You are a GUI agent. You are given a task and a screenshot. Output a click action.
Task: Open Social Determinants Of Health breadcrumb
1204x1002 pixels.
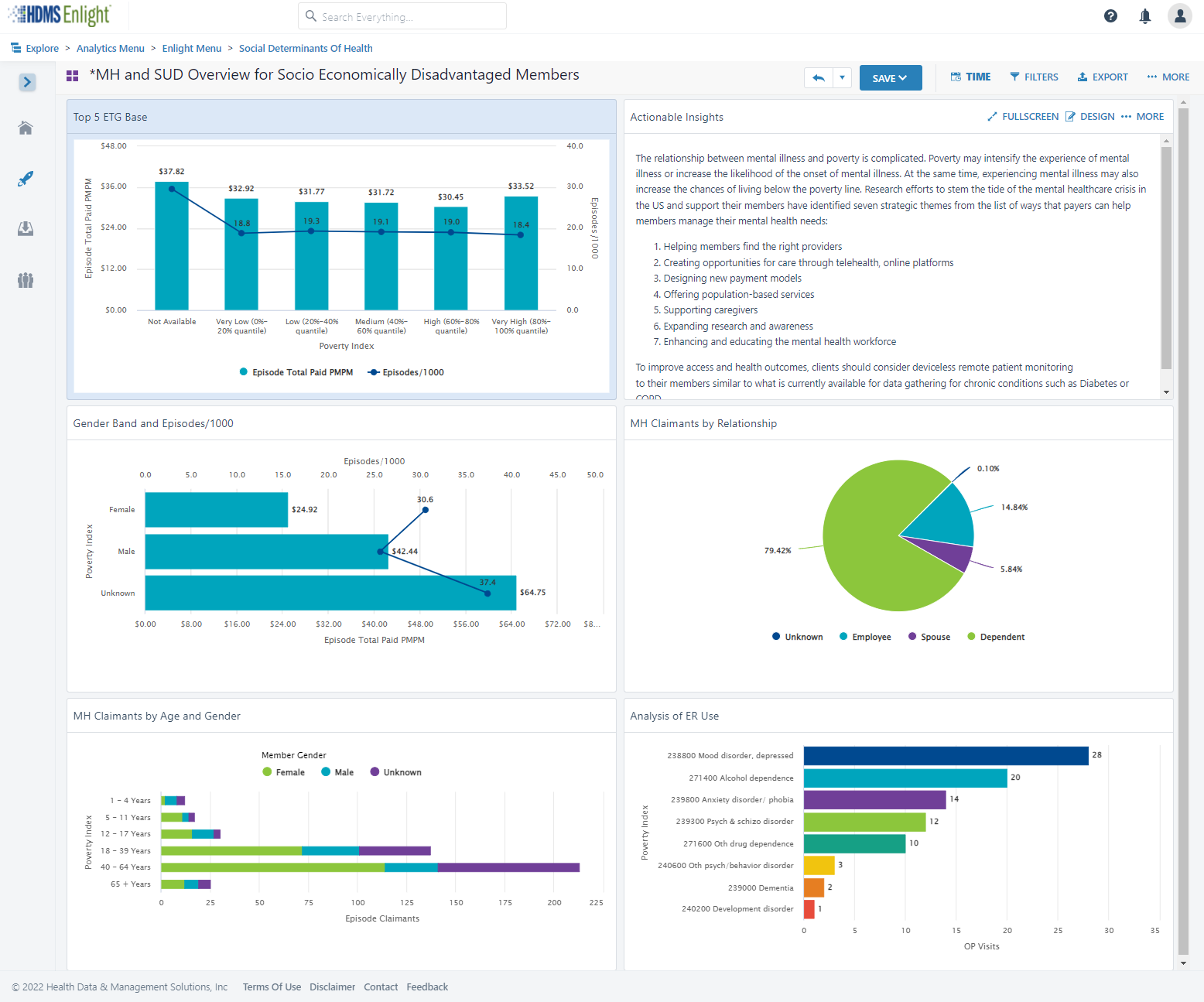pyautogui.click(x=306, y=48)
